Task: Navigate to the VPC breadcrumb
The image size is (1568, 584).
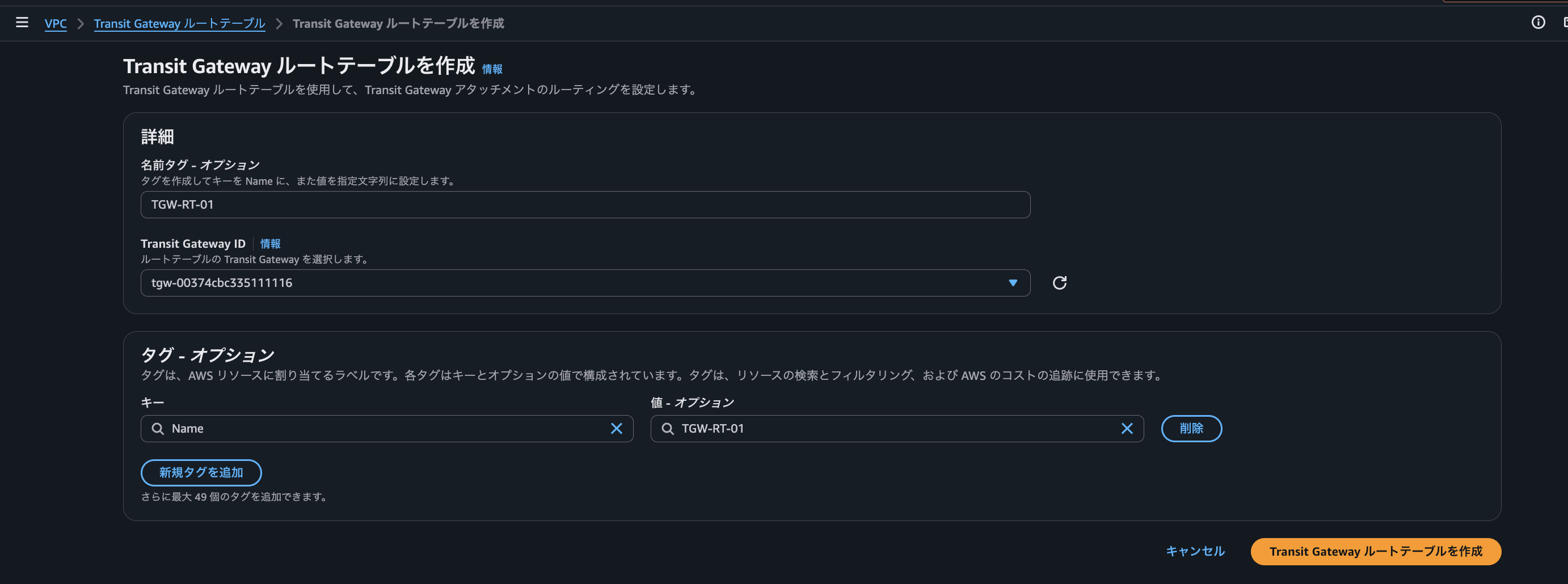Action: 56,23
